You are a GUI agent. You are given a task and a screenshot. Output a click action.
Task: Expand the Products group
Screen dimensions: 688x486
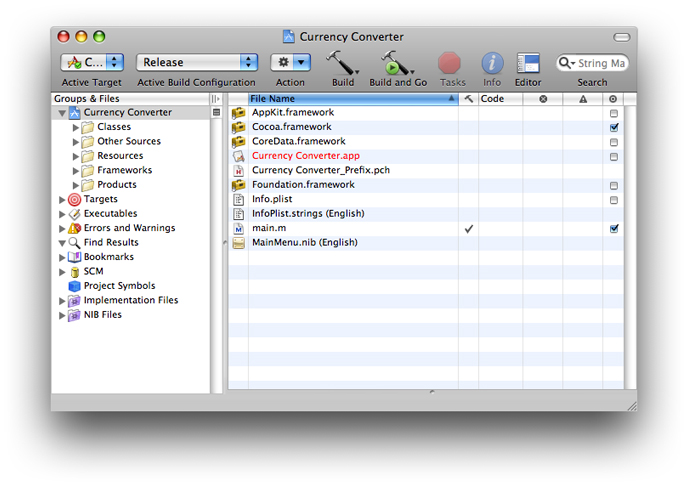(76, 186)
